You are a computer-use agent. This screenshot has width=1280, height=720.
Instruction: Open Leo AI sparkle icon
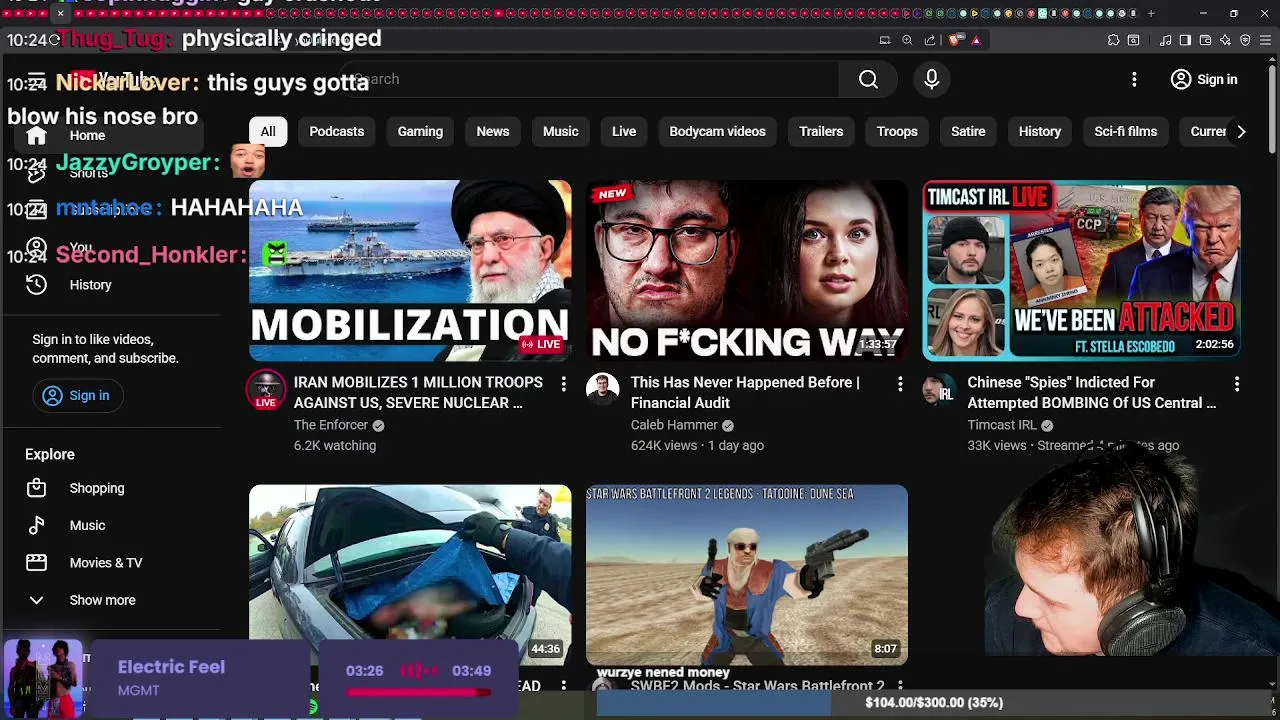tap(1225, 40)
